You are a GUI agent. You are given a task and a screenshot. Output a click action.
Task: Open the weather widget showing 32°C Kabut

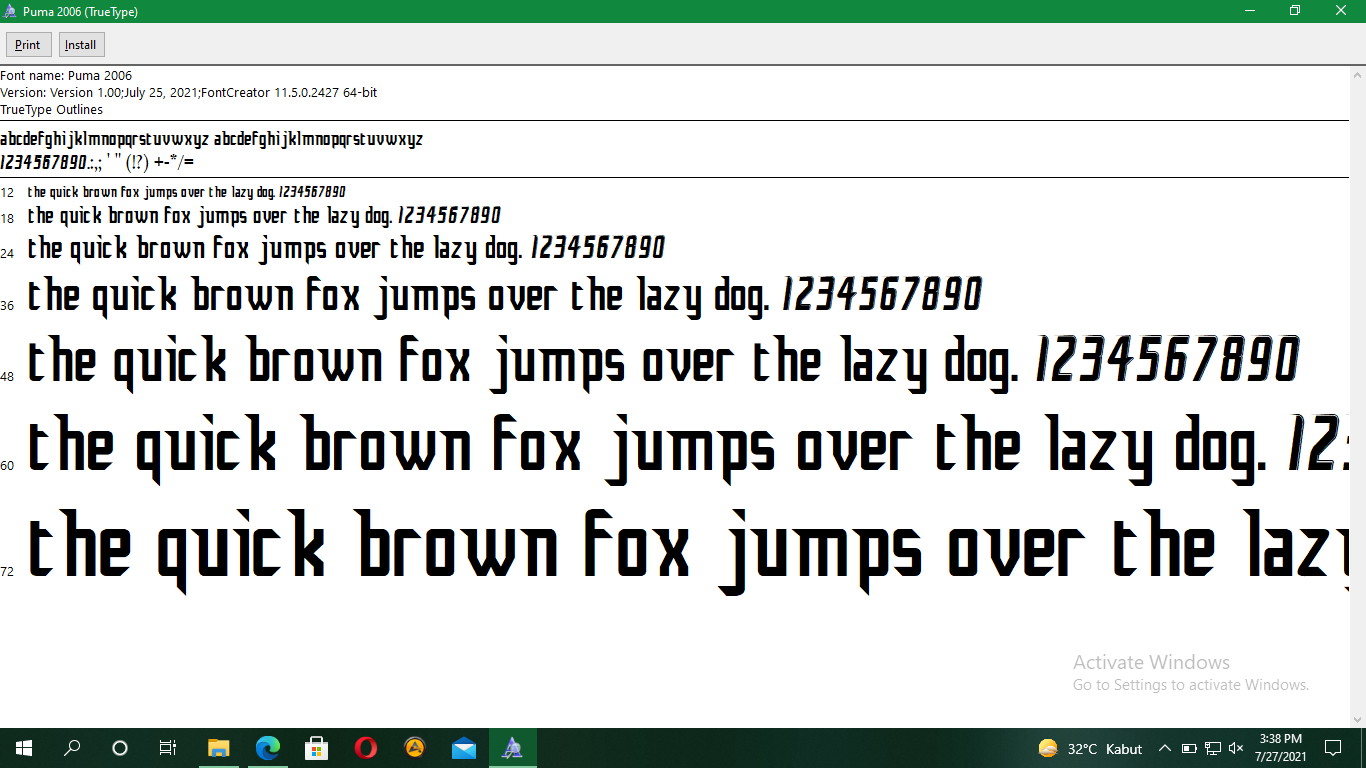coord(1085,747)
